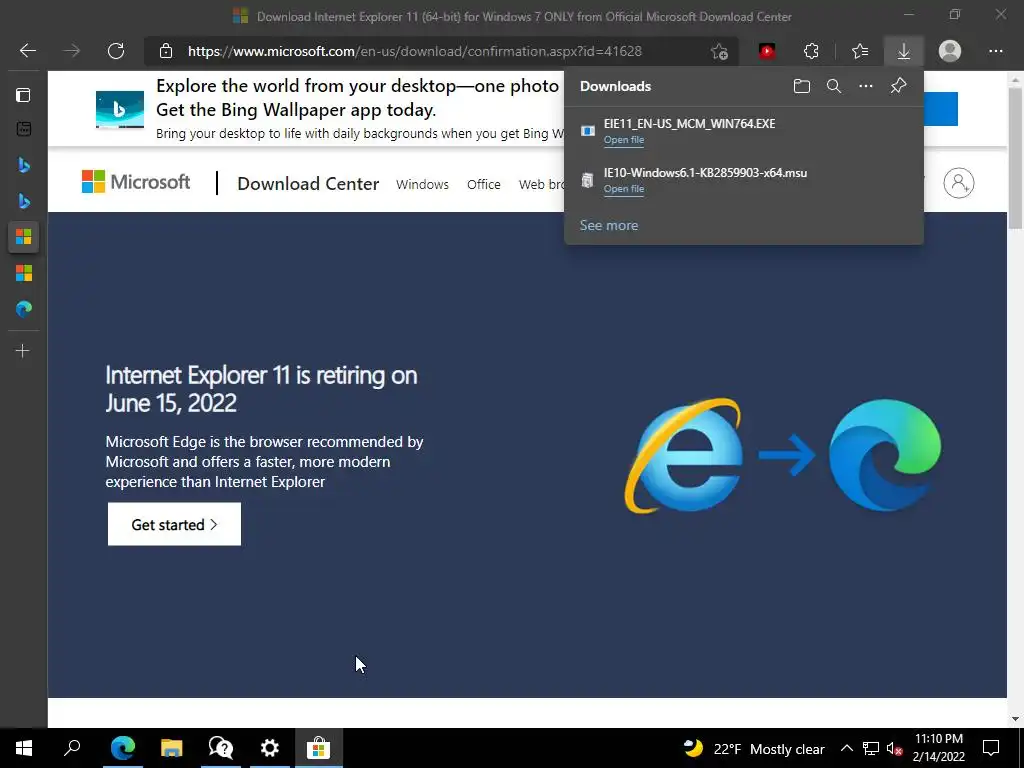Click the Microsoft logo
The image size is (1024, 768).
pyautogui.click(x=136, y=182)
